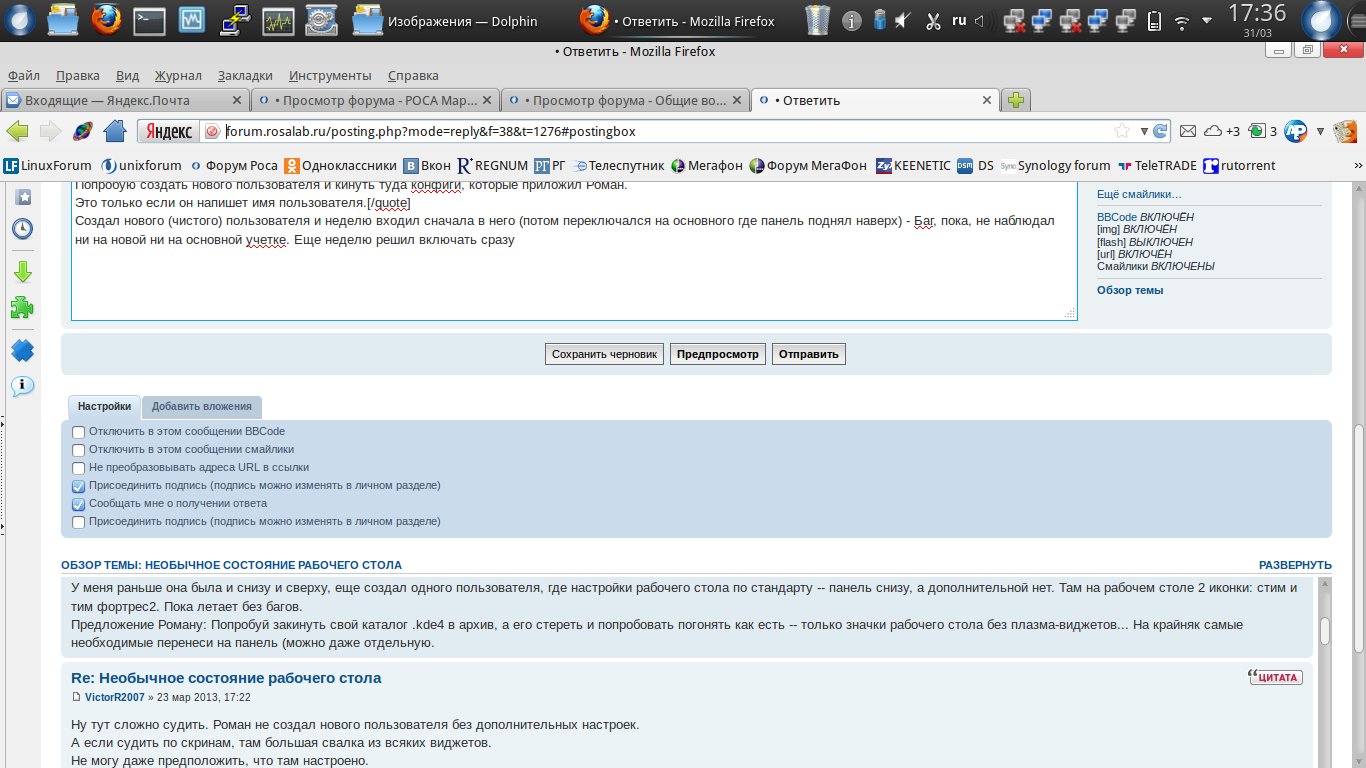Uncheck the ticked 'Присоединить подпись' checkbox
Viewport: 1366px width, 768px height.
[79, 486]
